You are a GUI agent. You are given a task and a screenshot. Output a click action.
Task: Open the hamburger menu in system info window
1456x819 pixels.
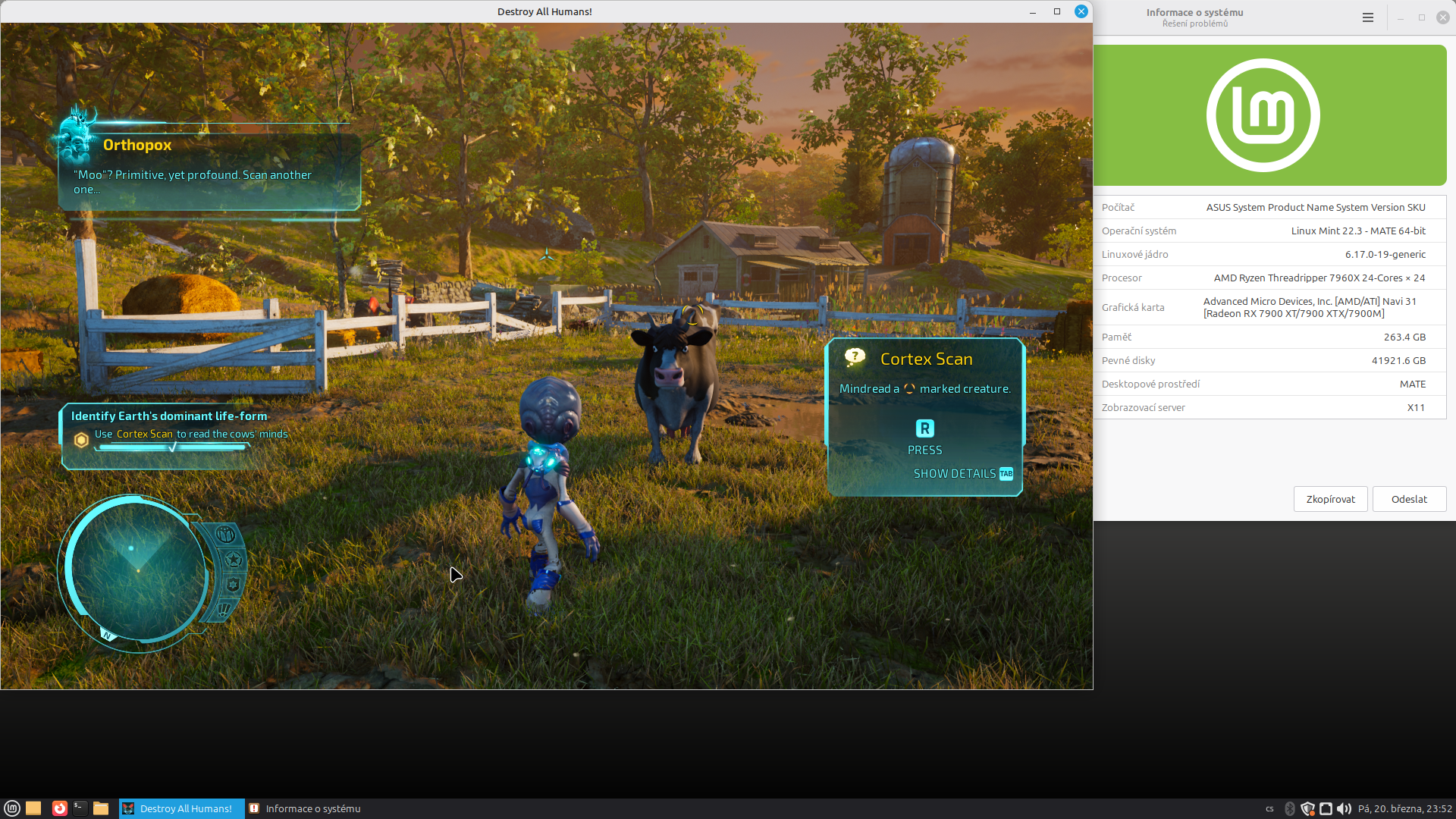tap(1367, 17)
